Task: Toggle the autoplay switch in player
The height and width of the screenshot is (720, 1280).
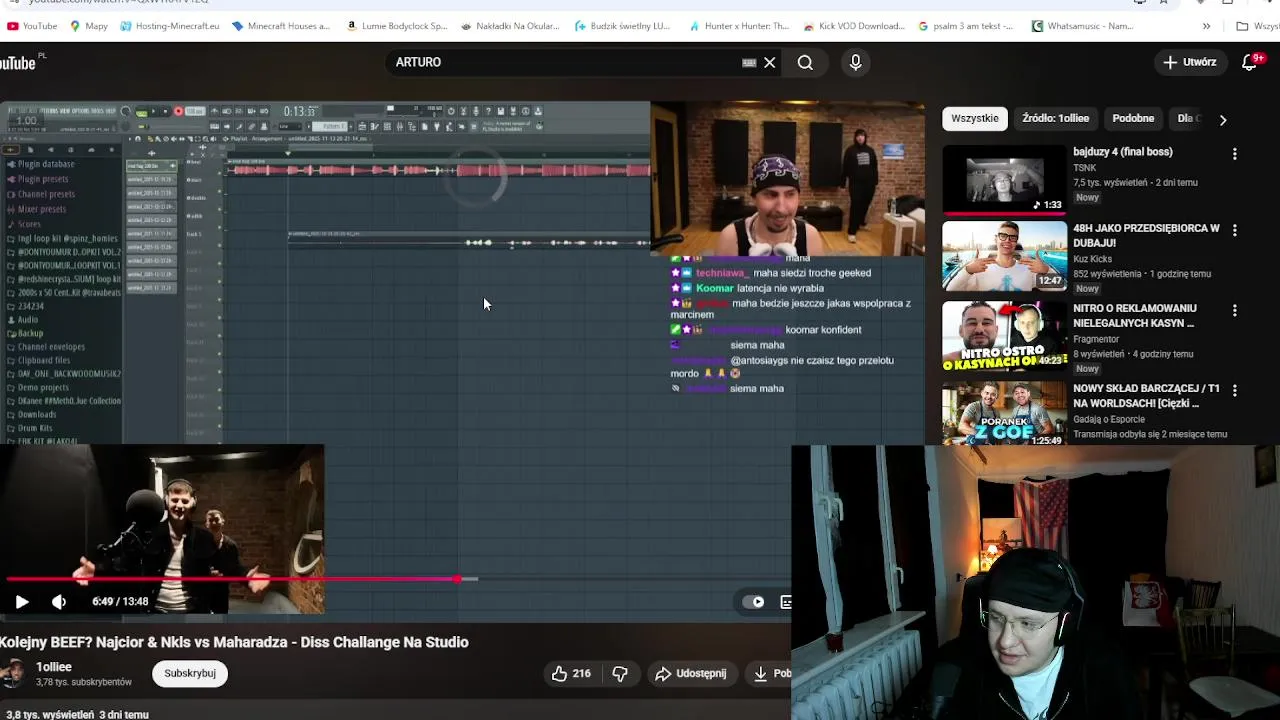Action: 753,601
